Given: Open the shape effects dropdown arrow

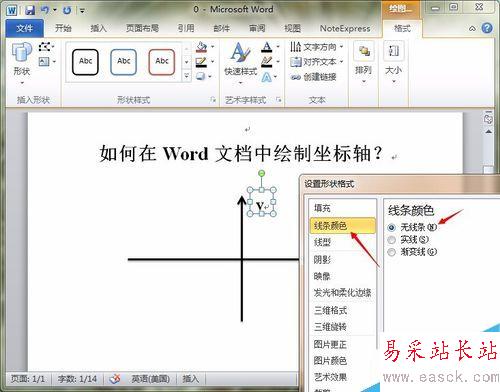Looking at the screenshot, I should (210, 77).
